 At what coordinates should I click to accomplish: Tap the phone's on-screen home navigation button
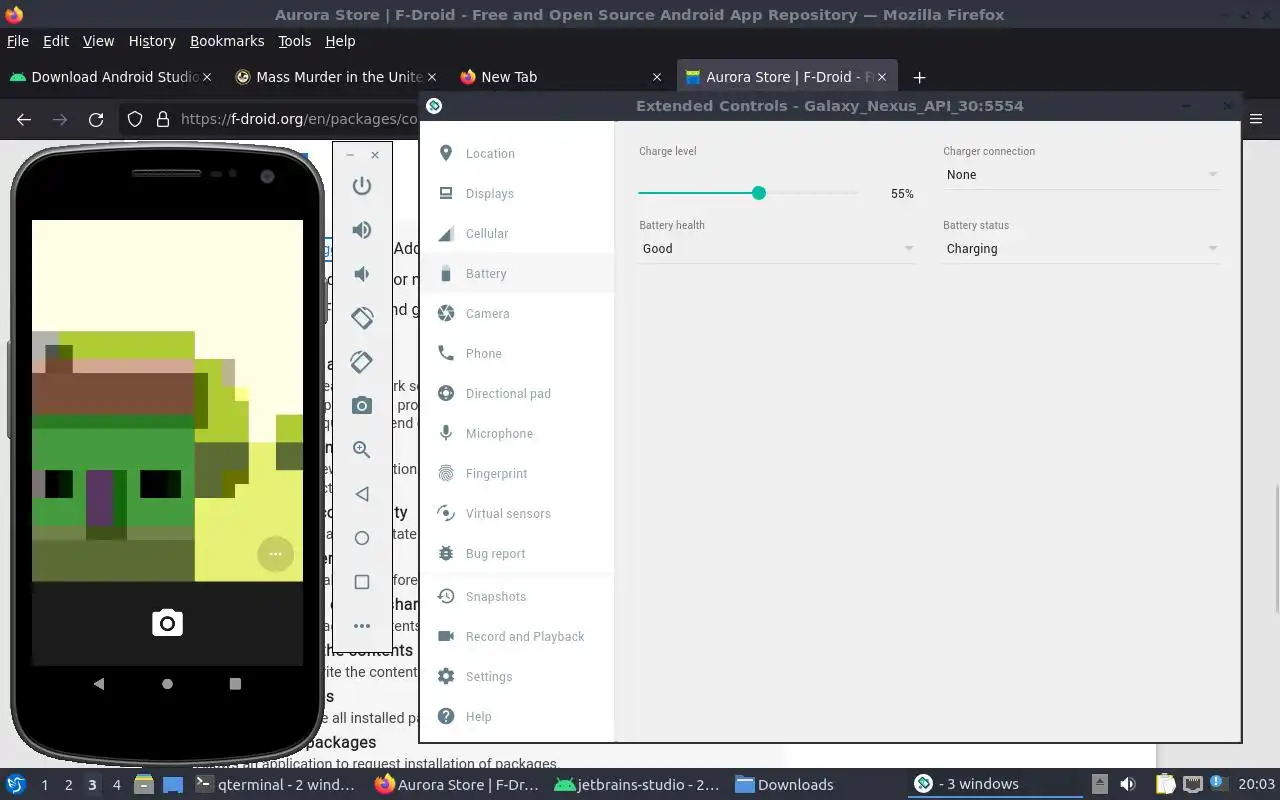point(167,684)
